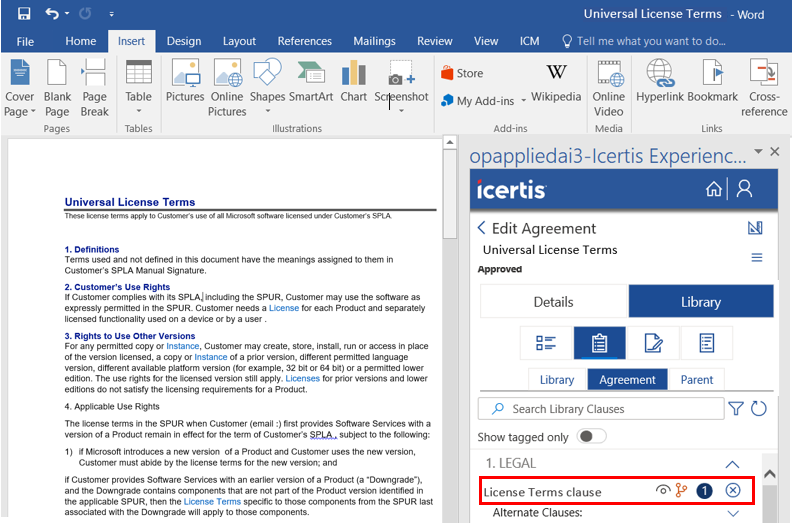Go back from Edit Agreement
792x523 pixels.
pos(481,228)
